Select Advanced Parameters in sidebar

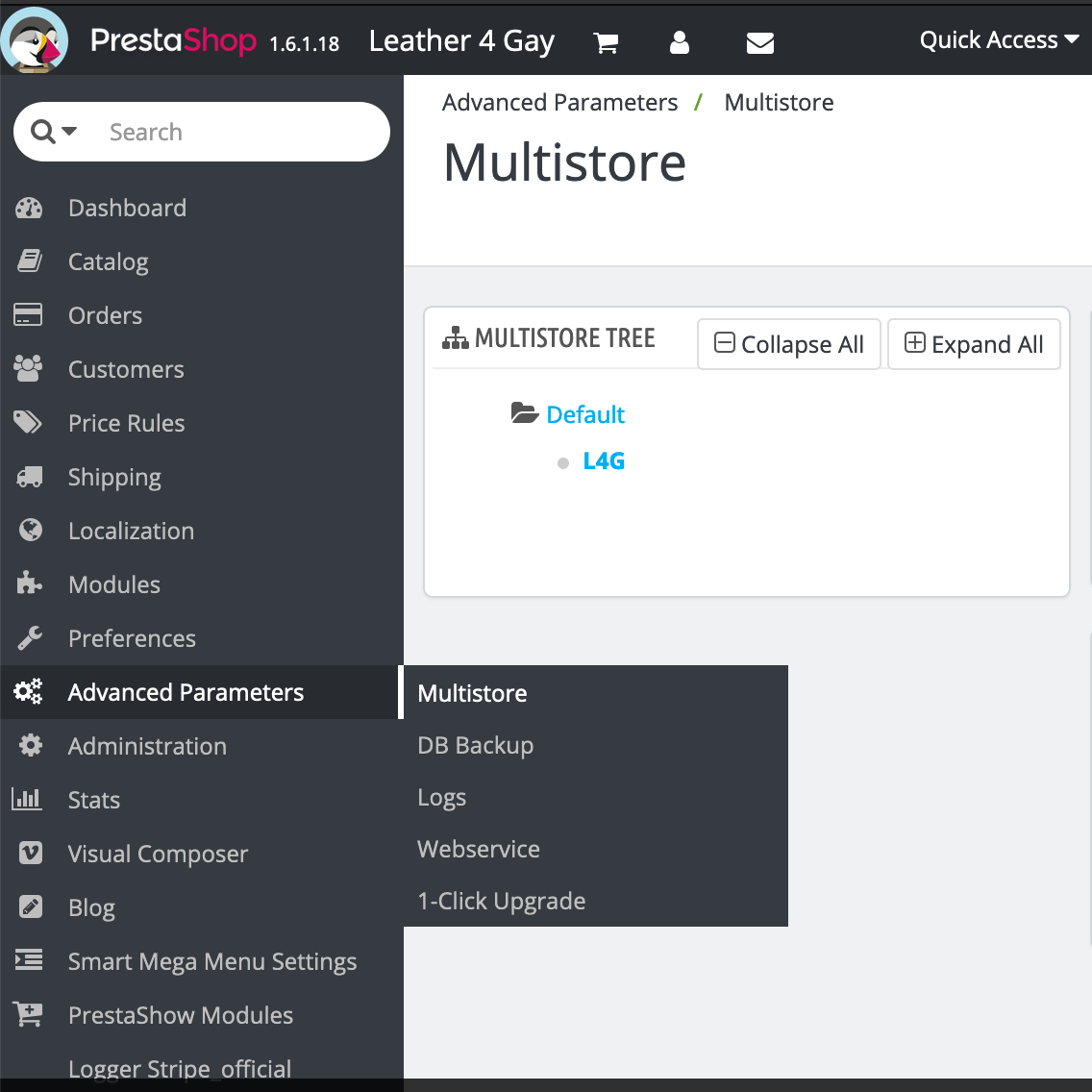click(186, 692)
